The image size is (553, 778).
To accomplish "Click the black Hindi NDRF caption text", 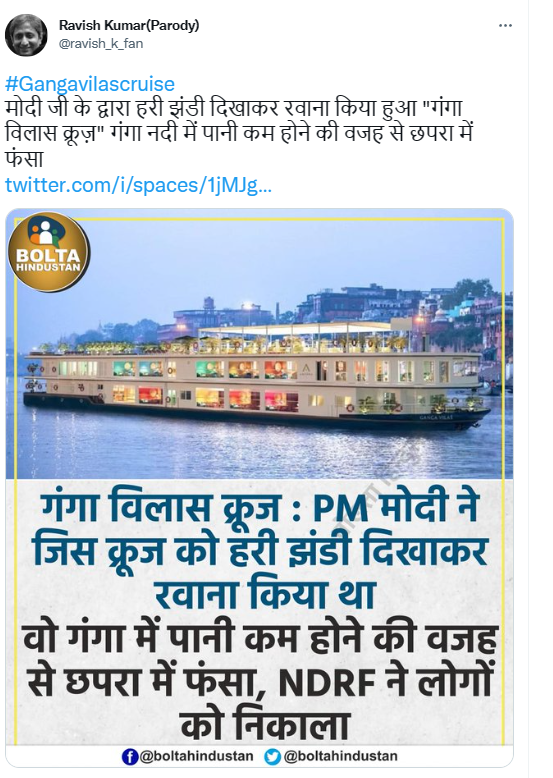I will [261, 682].
